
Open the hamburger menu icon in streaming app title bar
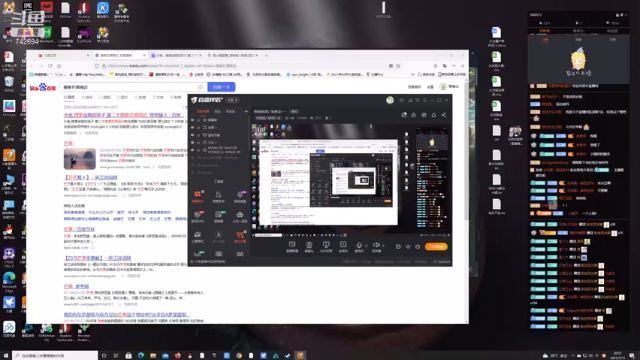[424, 100]
